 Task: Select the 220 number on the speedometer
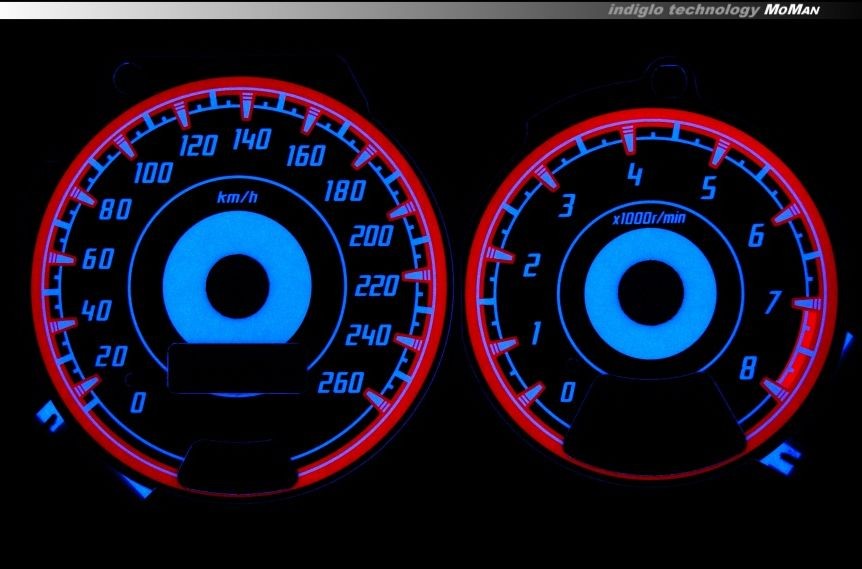pyautogui.click(x=377, y=286)
